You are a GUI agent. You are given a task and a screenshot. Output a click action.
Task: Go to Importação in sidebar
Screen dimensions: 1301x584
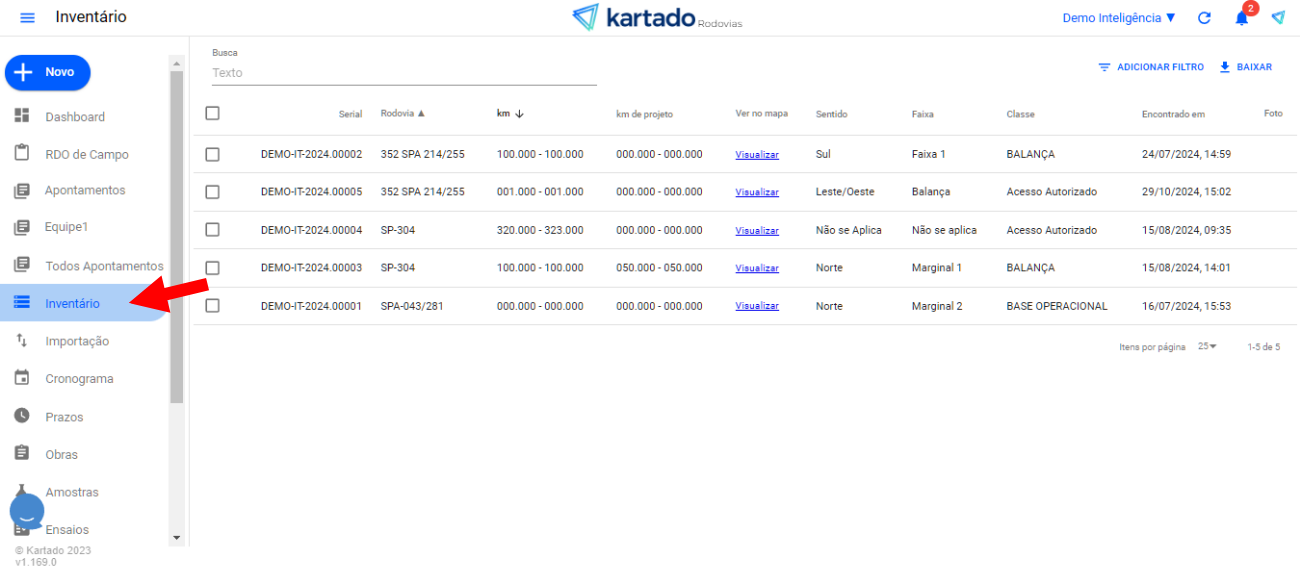coord(77,341)
